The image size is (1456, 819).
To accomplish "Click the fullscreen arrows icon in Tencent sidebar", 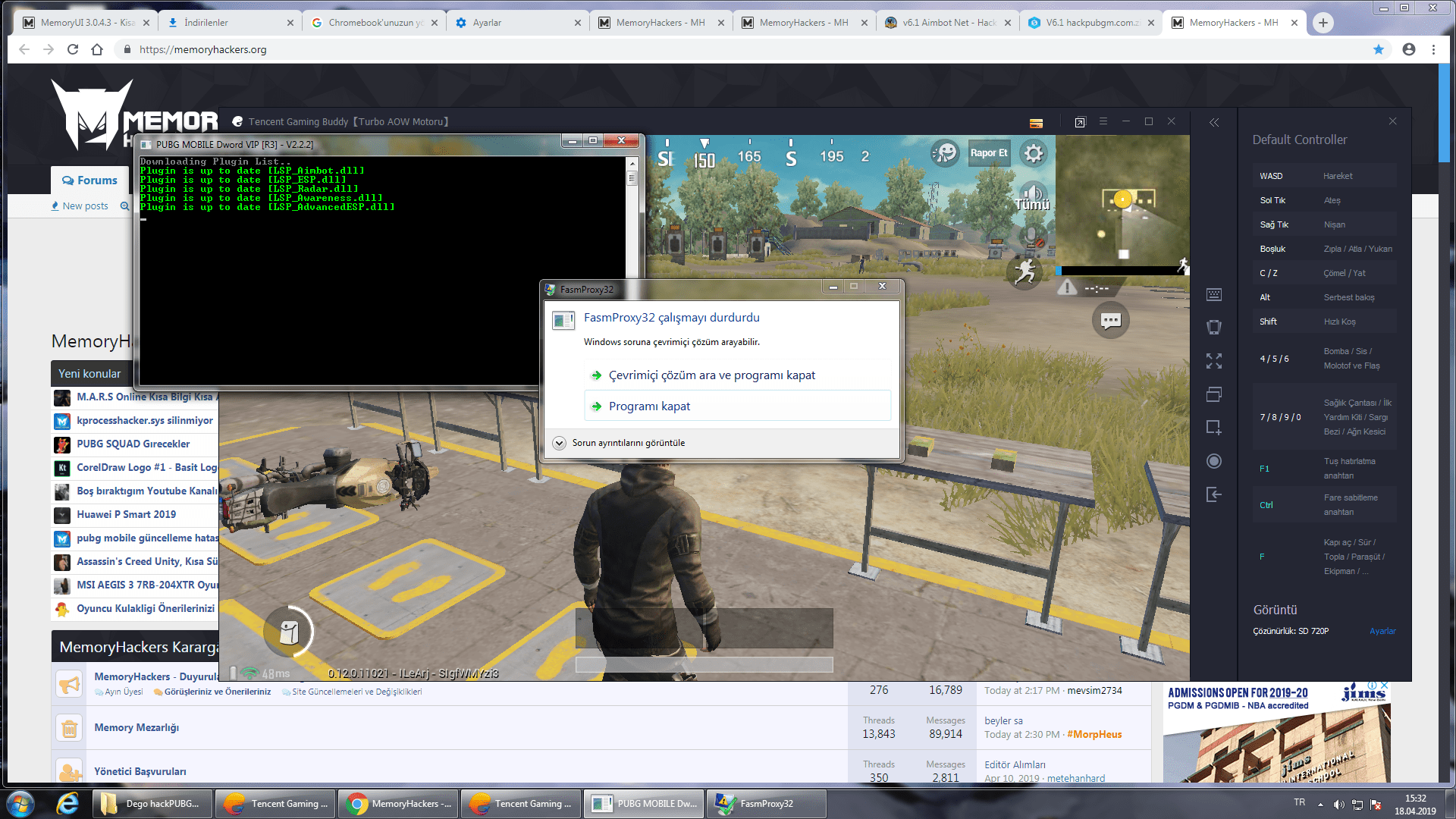I will point(1214,361).
